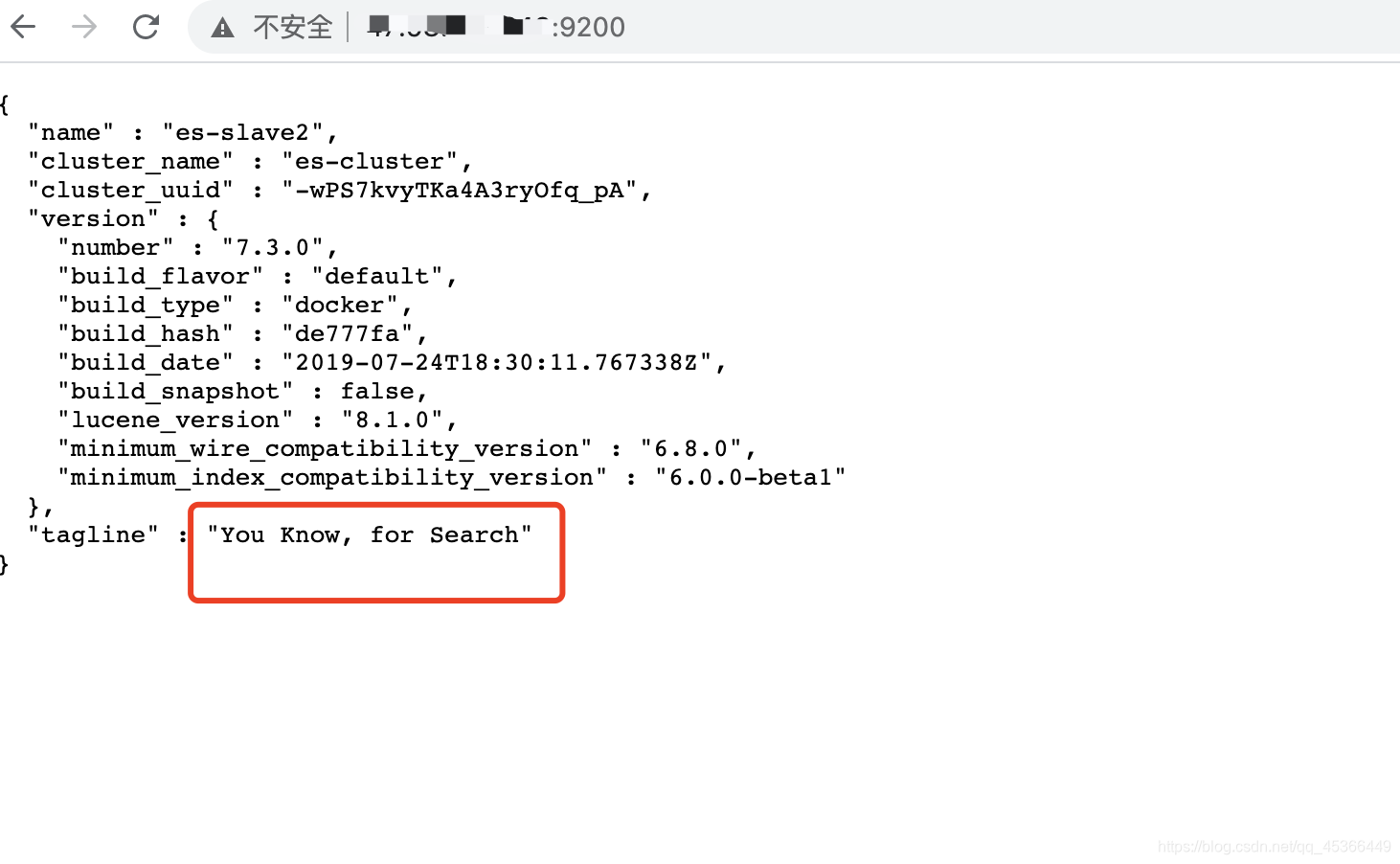Click the build_type value "docker"

[340, 305]
